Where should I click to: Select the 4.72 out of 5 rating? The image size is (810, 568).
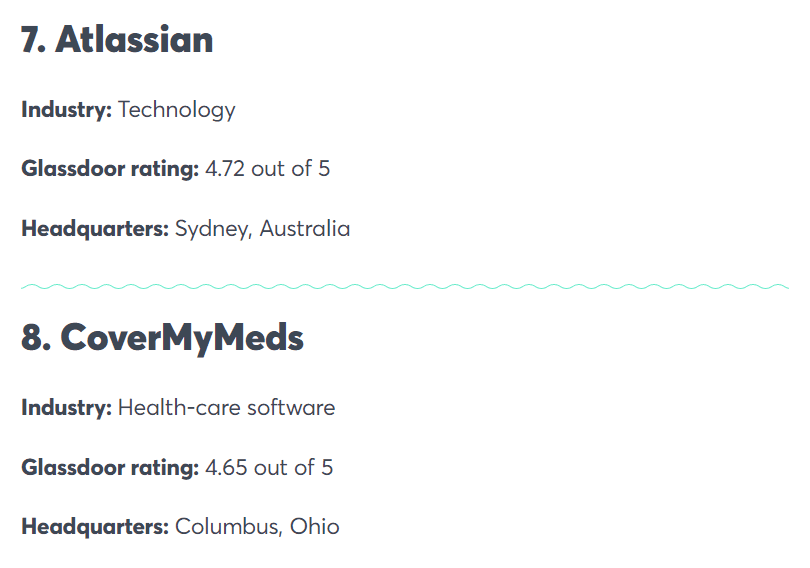[x=268, y=169]
